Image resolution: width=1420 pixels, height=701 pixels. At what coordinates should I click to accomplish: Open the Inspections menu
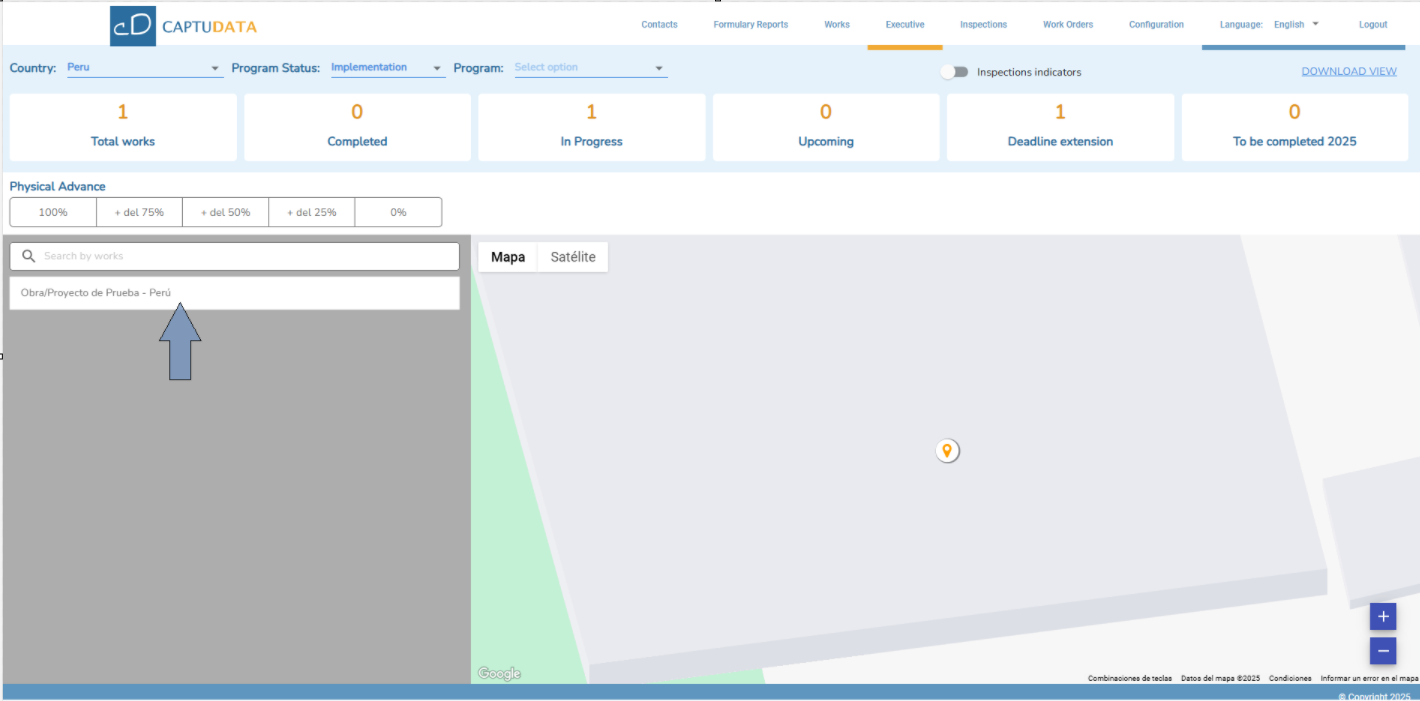[x=983, y=25]
